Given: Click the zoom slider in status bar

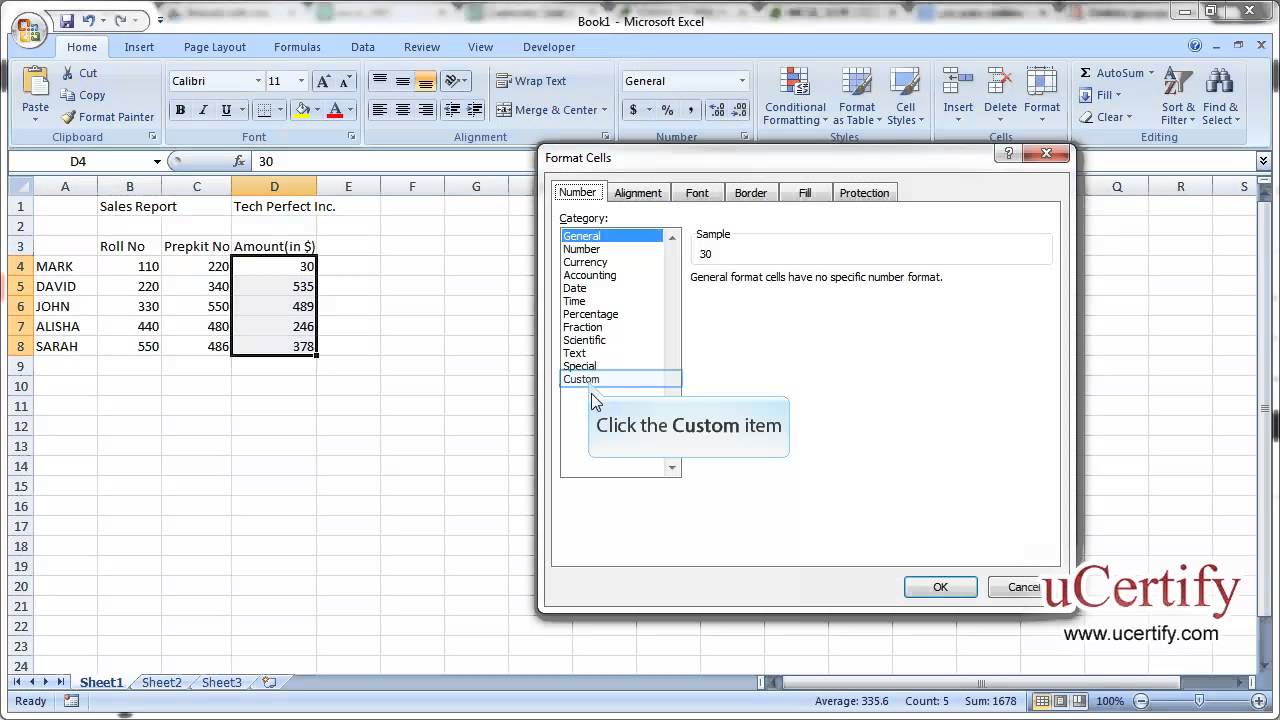Looking at the screenshot, I should (x=1198, y=701).
